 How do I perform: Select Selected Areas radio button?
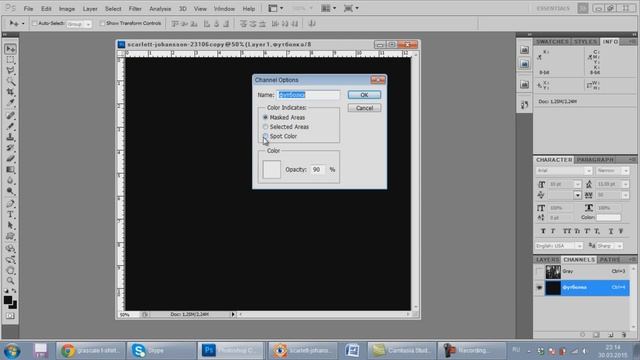click(265, 127)
